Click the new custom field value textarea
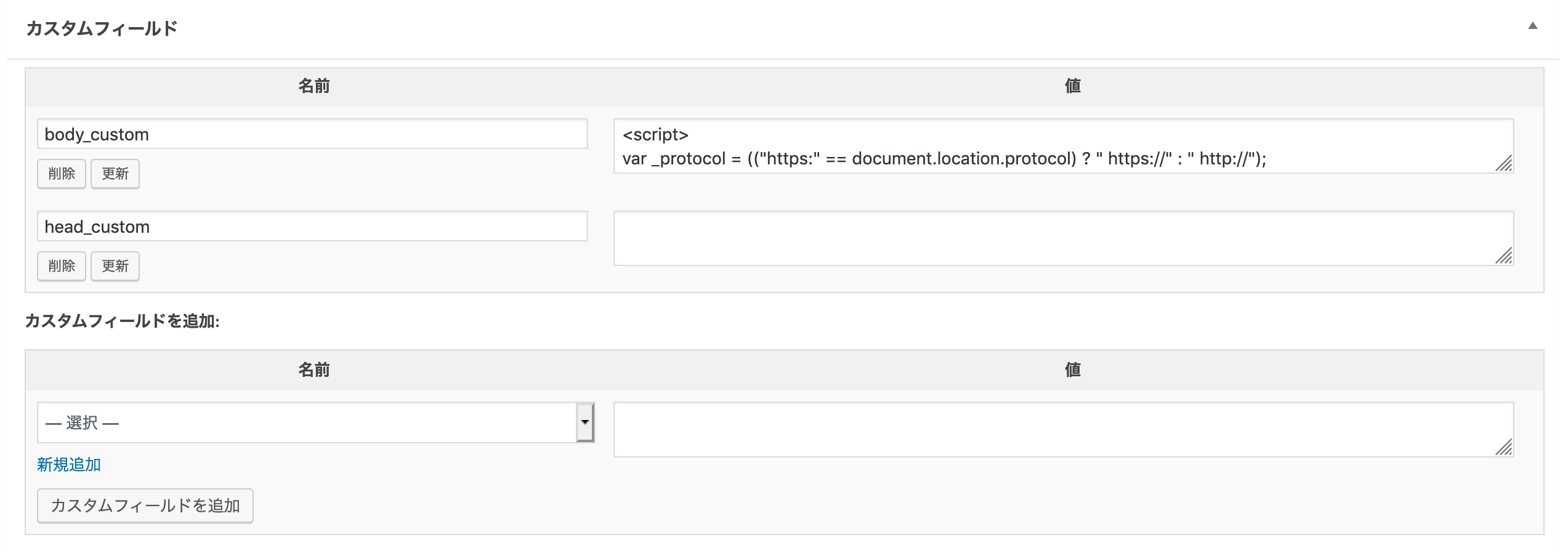The width and height of the screenshot is (1568, 553). point(1064,429)
